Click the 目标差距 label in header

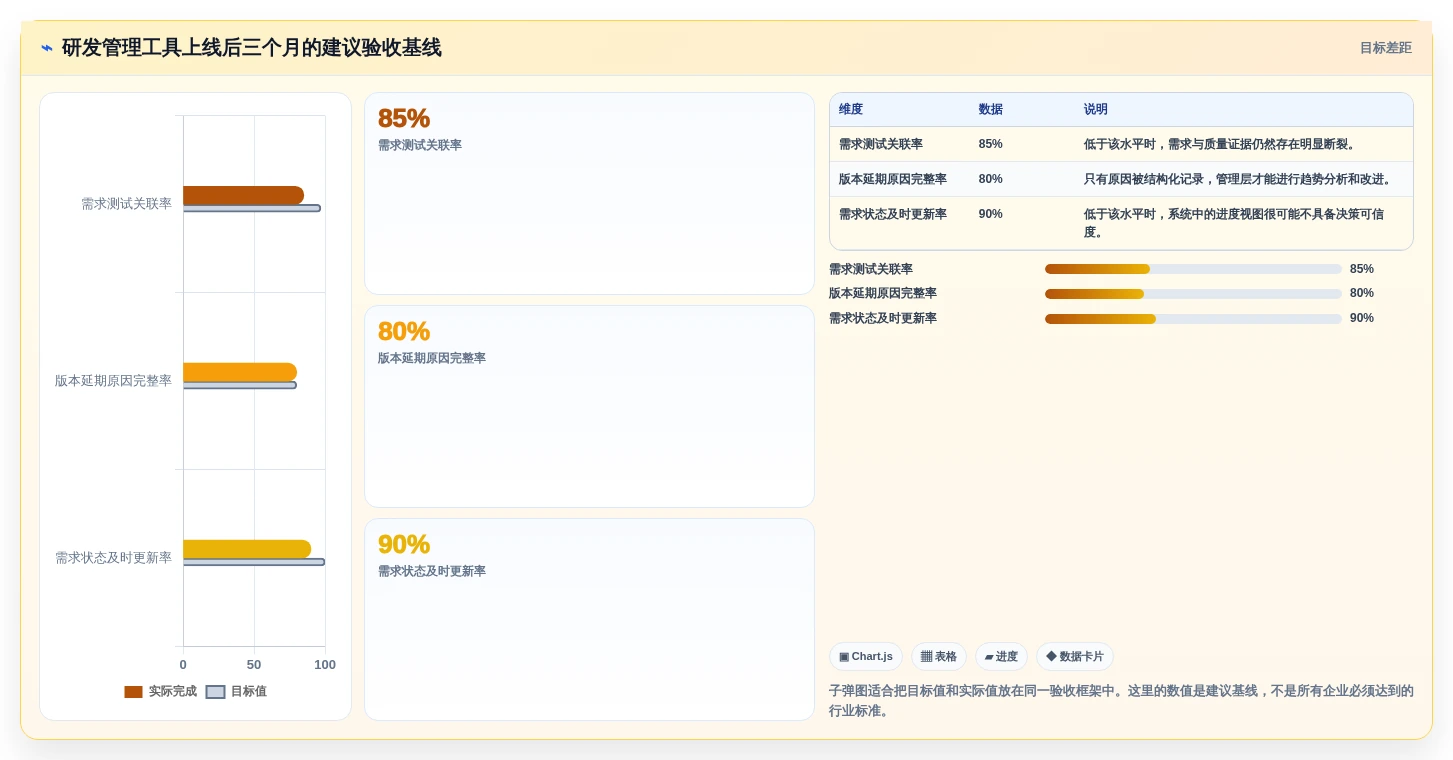tap(1385, 48)
